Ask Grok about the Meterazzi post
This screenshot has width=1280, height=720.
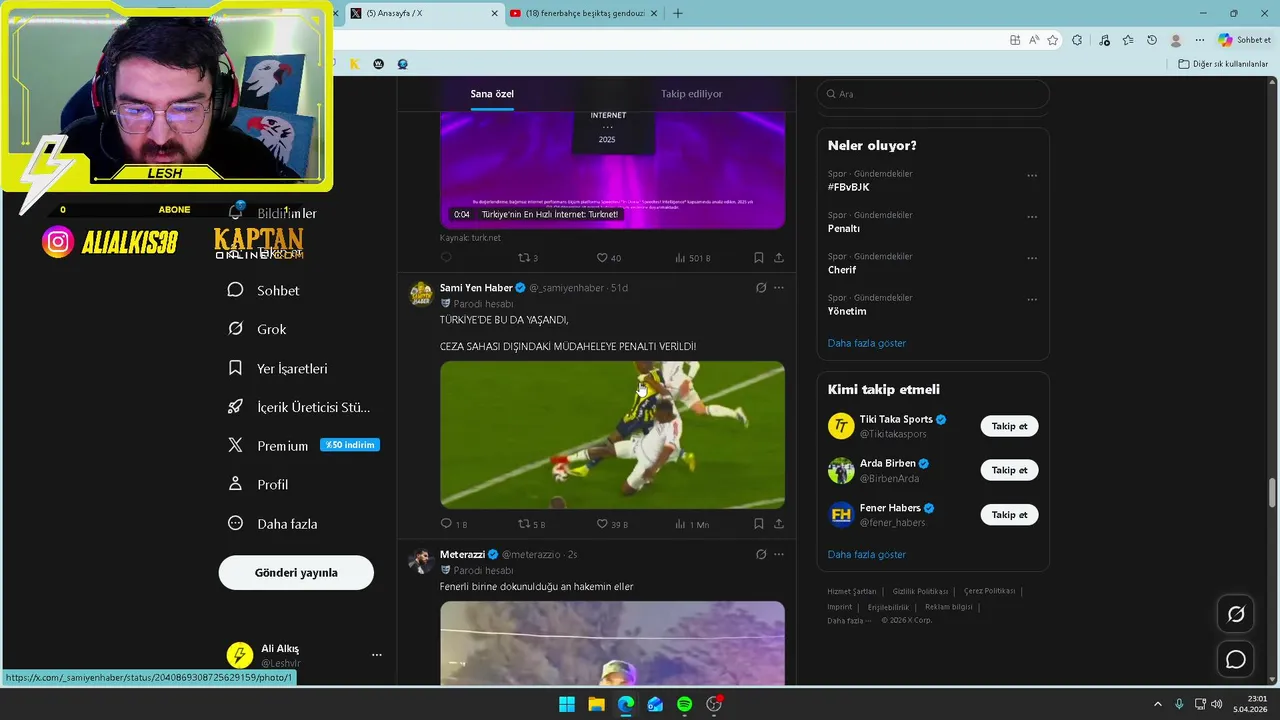pos(761,554)
